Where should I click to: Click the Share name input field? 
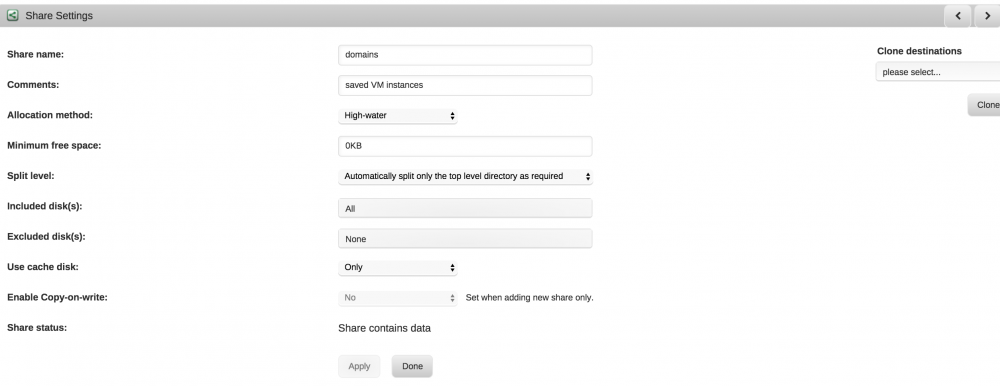click(465, 55)
